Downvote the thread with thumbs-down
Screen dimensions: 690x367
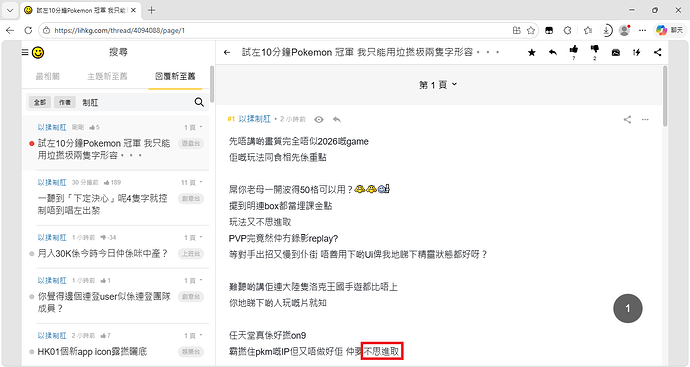[x=595, y=49]
